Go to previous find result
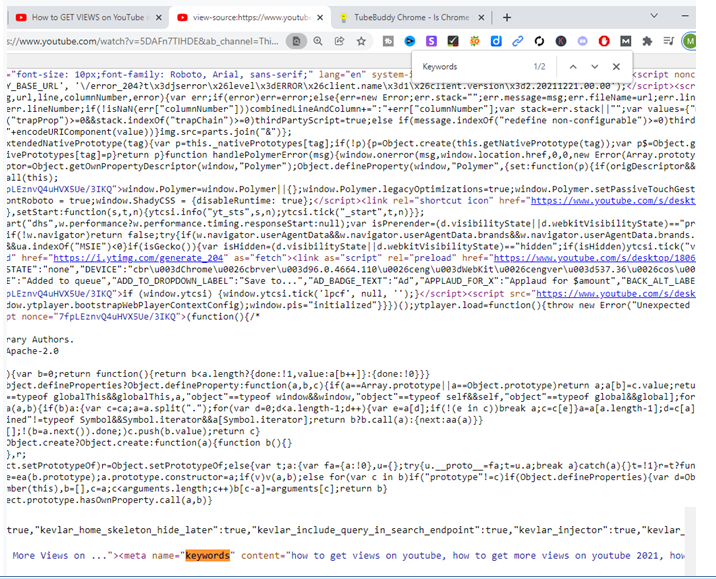 pos(573,67)
